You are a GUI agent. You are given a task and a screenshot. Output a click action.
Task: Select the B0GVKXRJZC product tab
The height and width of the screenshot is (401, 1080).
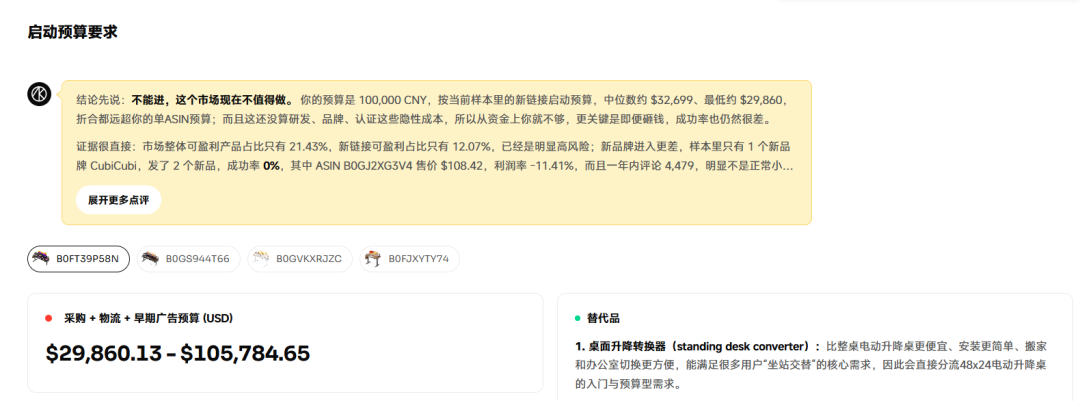point(300,259)
